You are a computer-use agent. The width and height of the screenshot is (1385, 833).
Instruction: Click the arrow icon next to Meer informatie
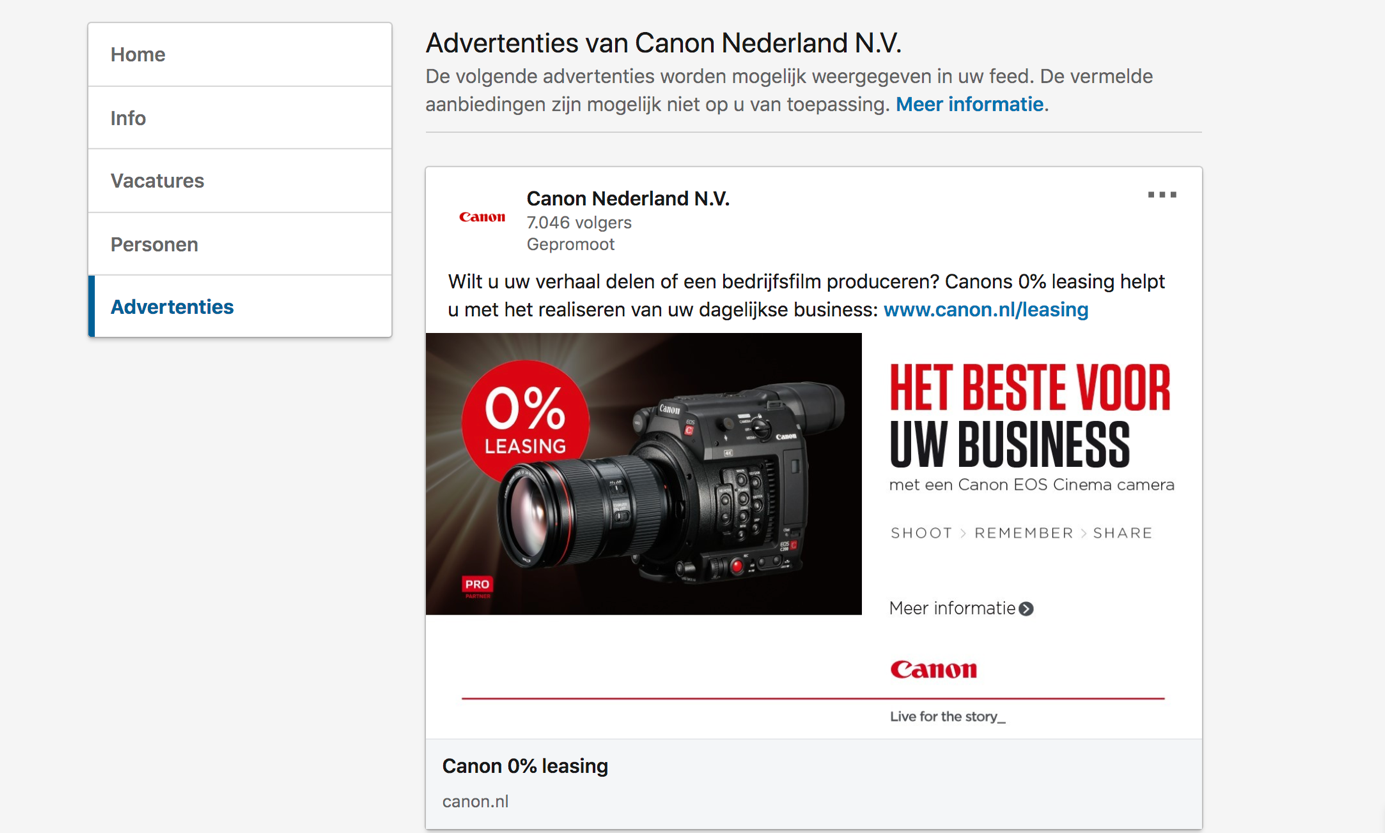tap(1026, 609)
